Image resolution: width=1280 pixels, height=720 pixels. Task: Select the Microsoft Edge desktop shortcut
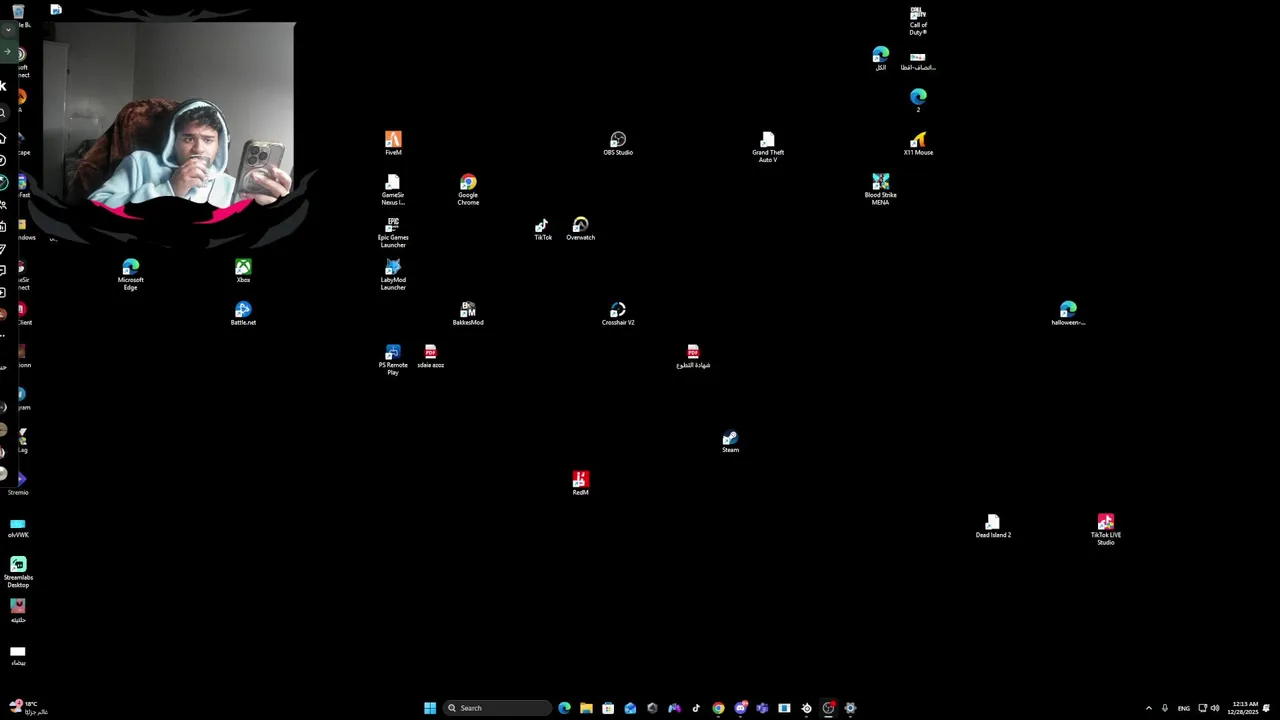tap(131, 274)
